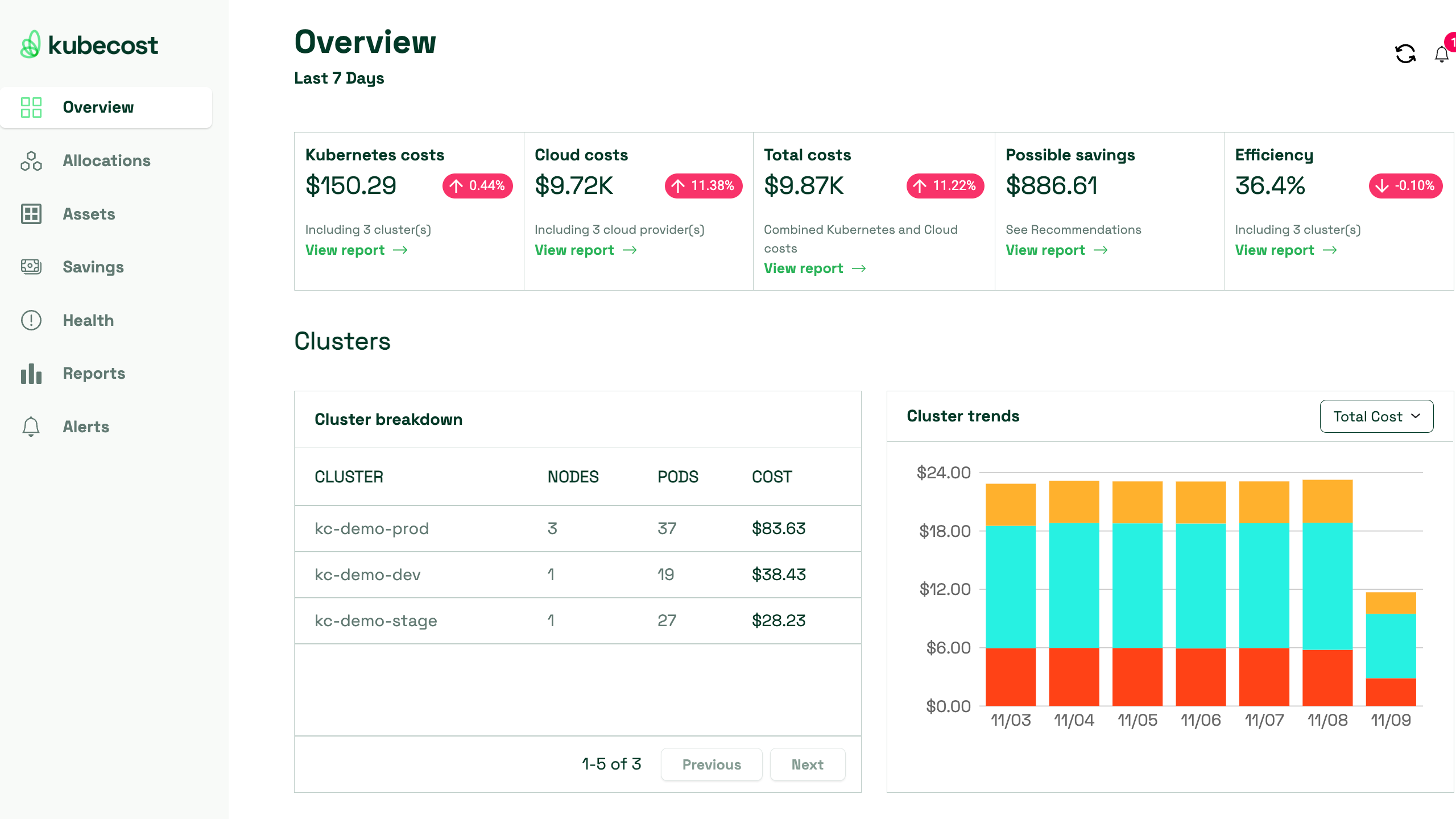
Task: Navigate to Assets using sidebar icon
Action: (31, 213)
